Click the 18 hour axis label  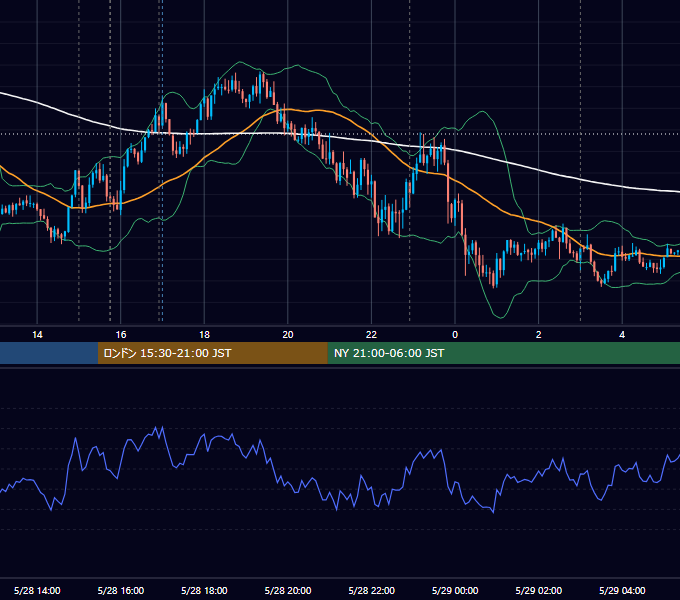(x=204, y=335)
